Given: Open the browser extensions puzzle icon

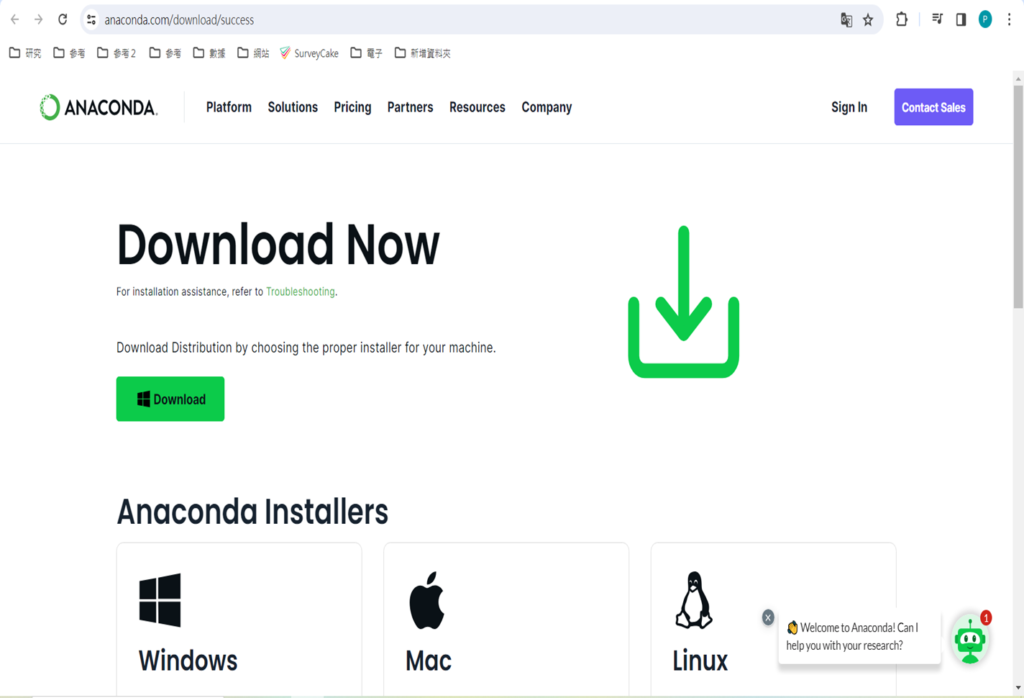Looking at the screenshot, I should 902,19.
